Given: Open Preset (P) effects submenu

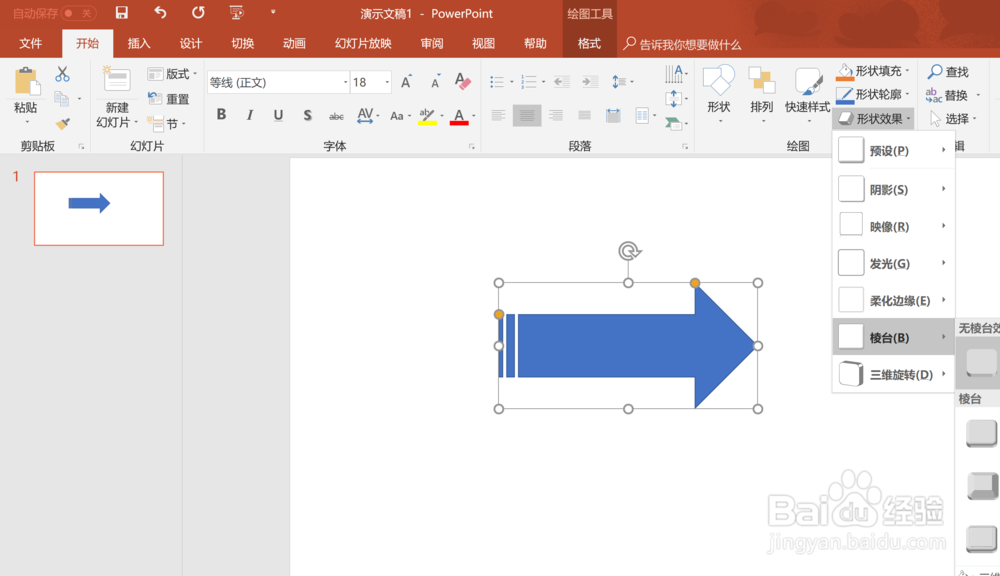Looking at the screenshot, I should click(x=893, y=151).
